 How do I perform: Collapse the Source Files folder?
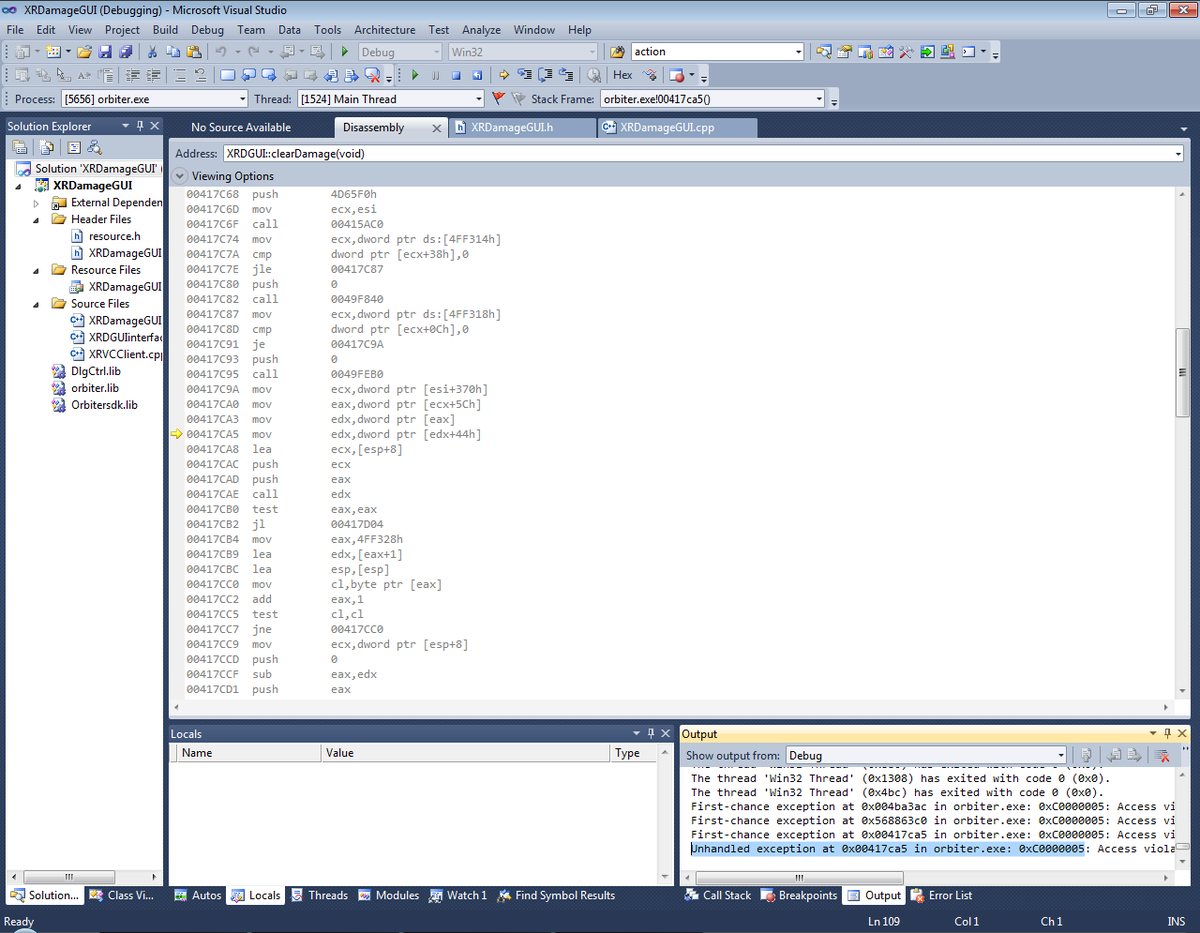36,303
